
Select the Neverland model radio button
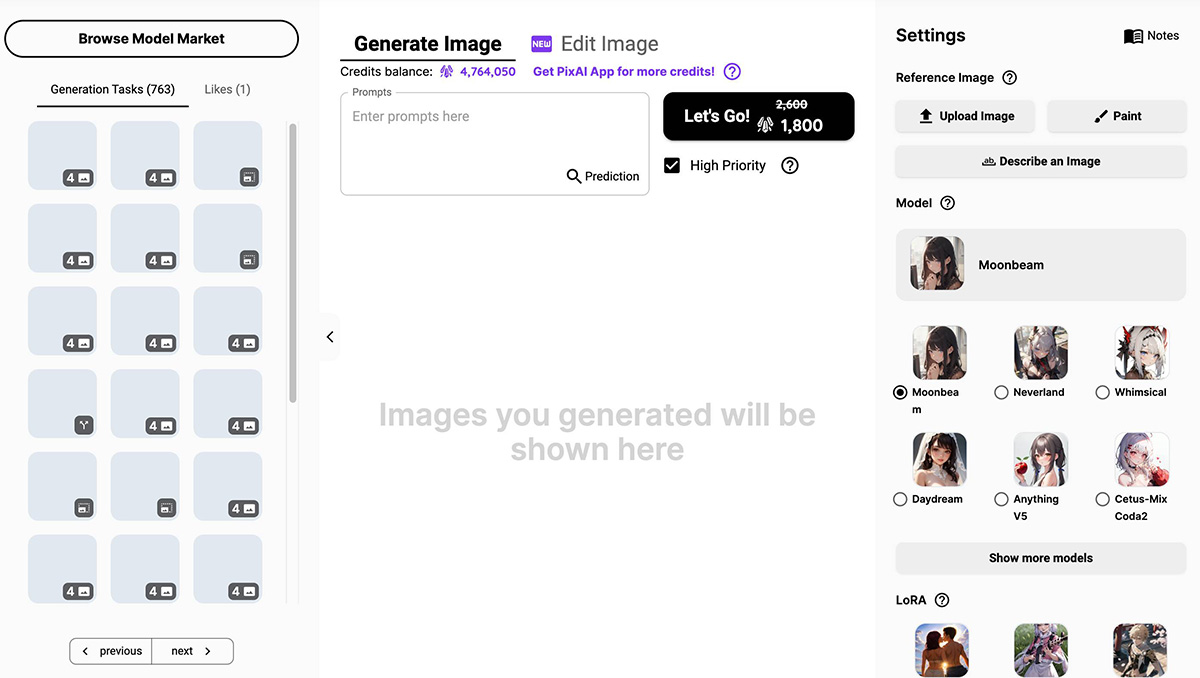(x=1001, y=393)
